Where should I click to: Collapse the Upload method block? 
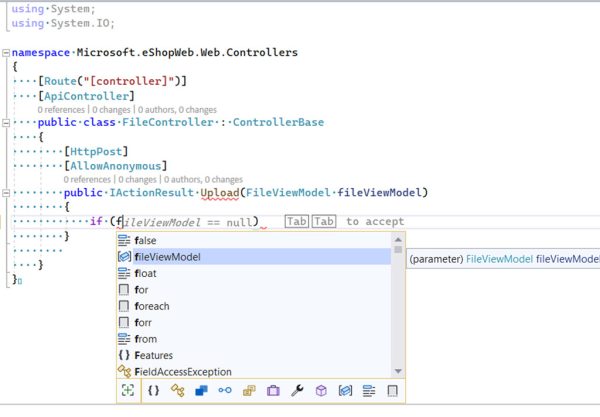(6, 193)
